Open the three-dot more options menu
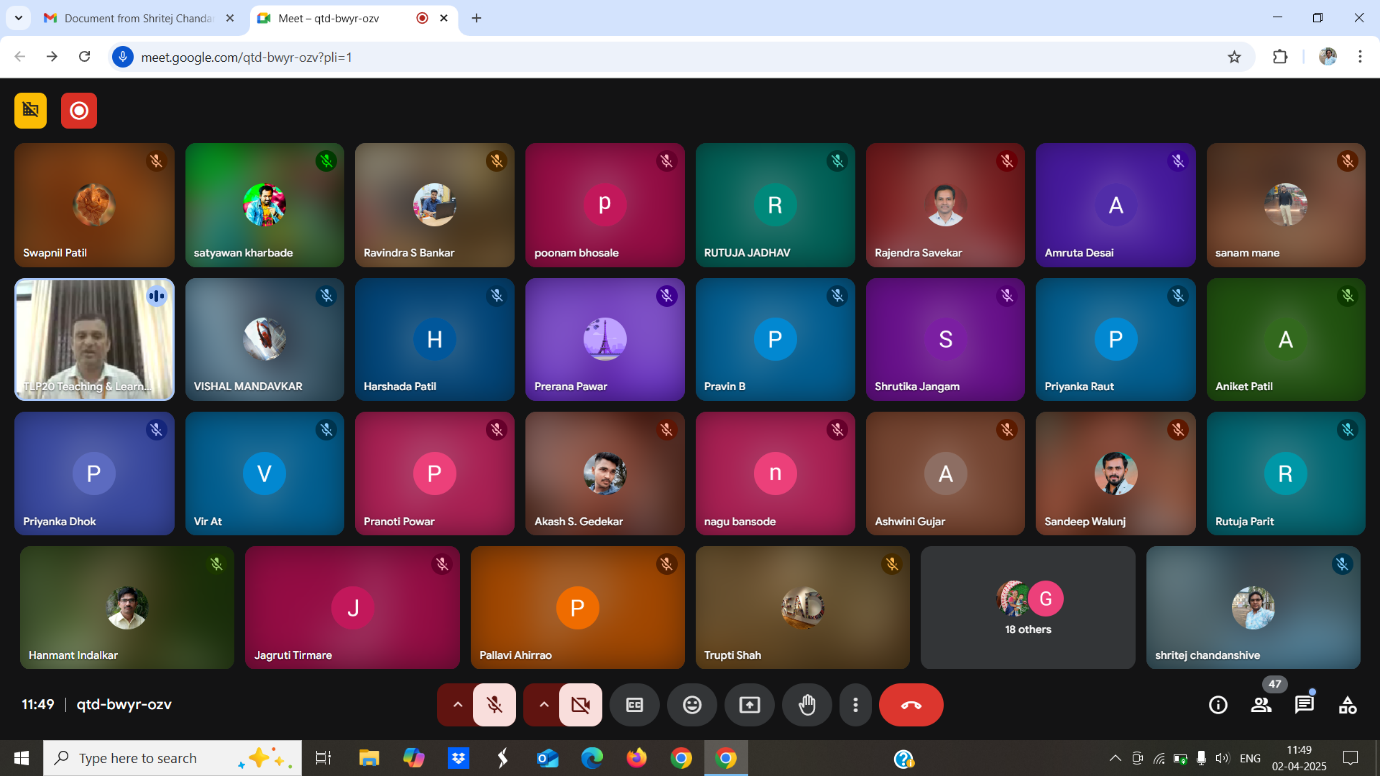 (x=855, y=705)
